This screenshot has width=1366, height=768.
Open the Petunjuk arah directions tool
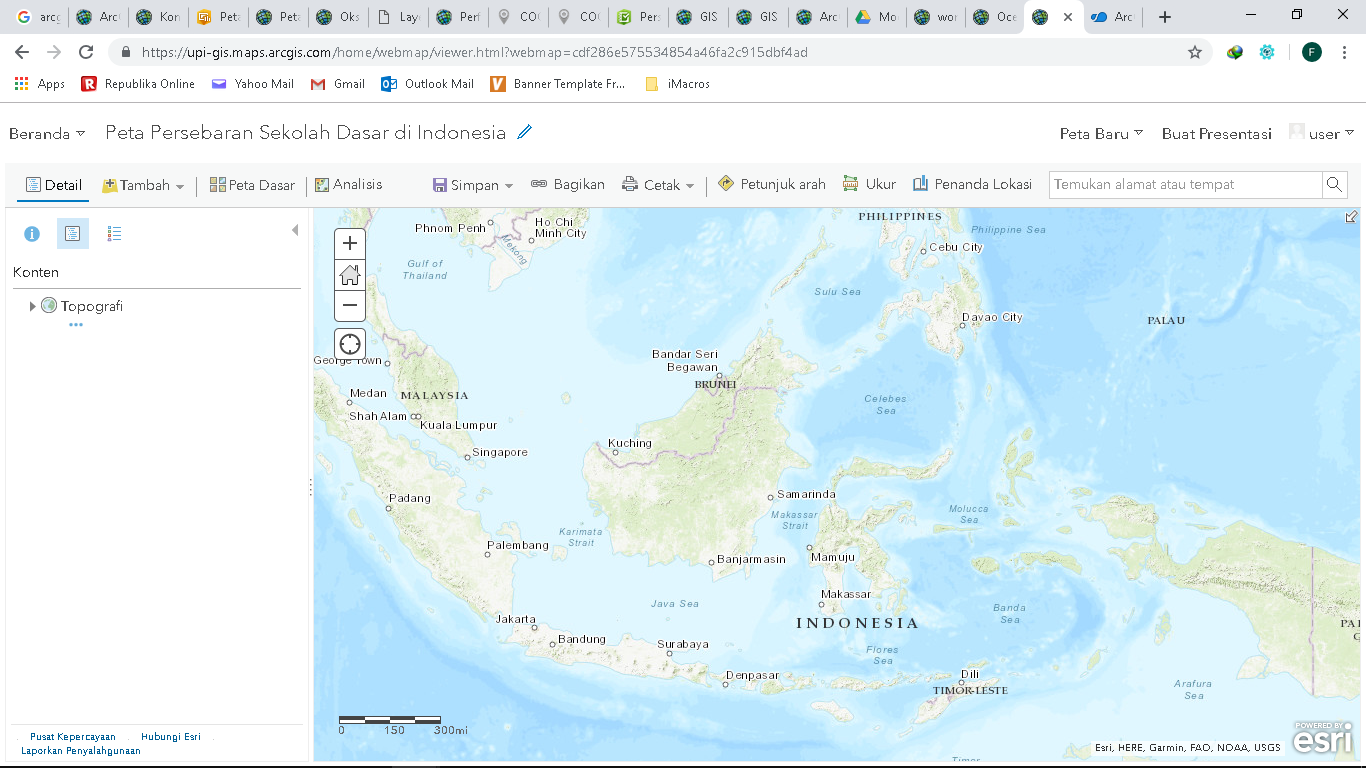click(x=772, y=184)
